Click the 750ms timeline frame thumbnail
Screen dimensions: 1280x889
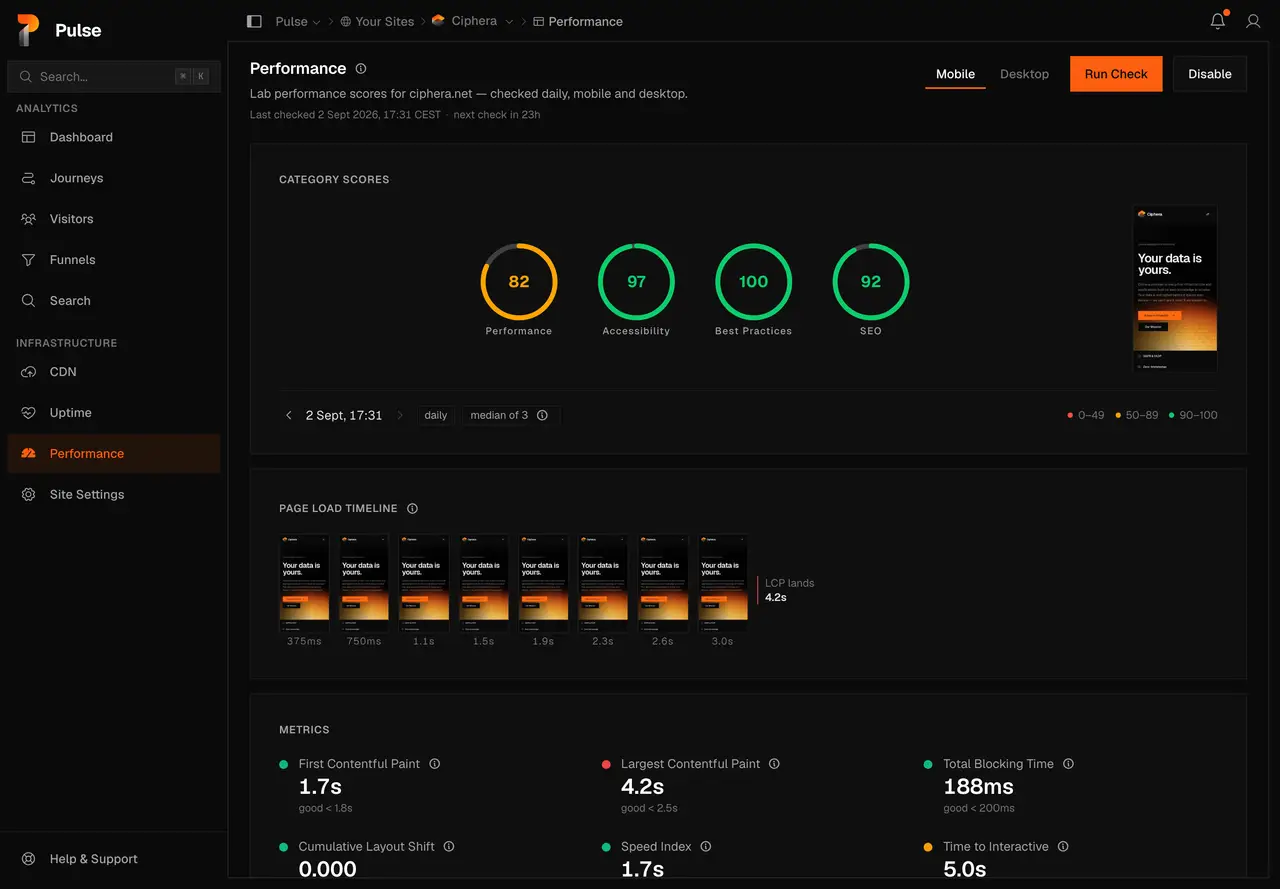click(x=364, y=583)
